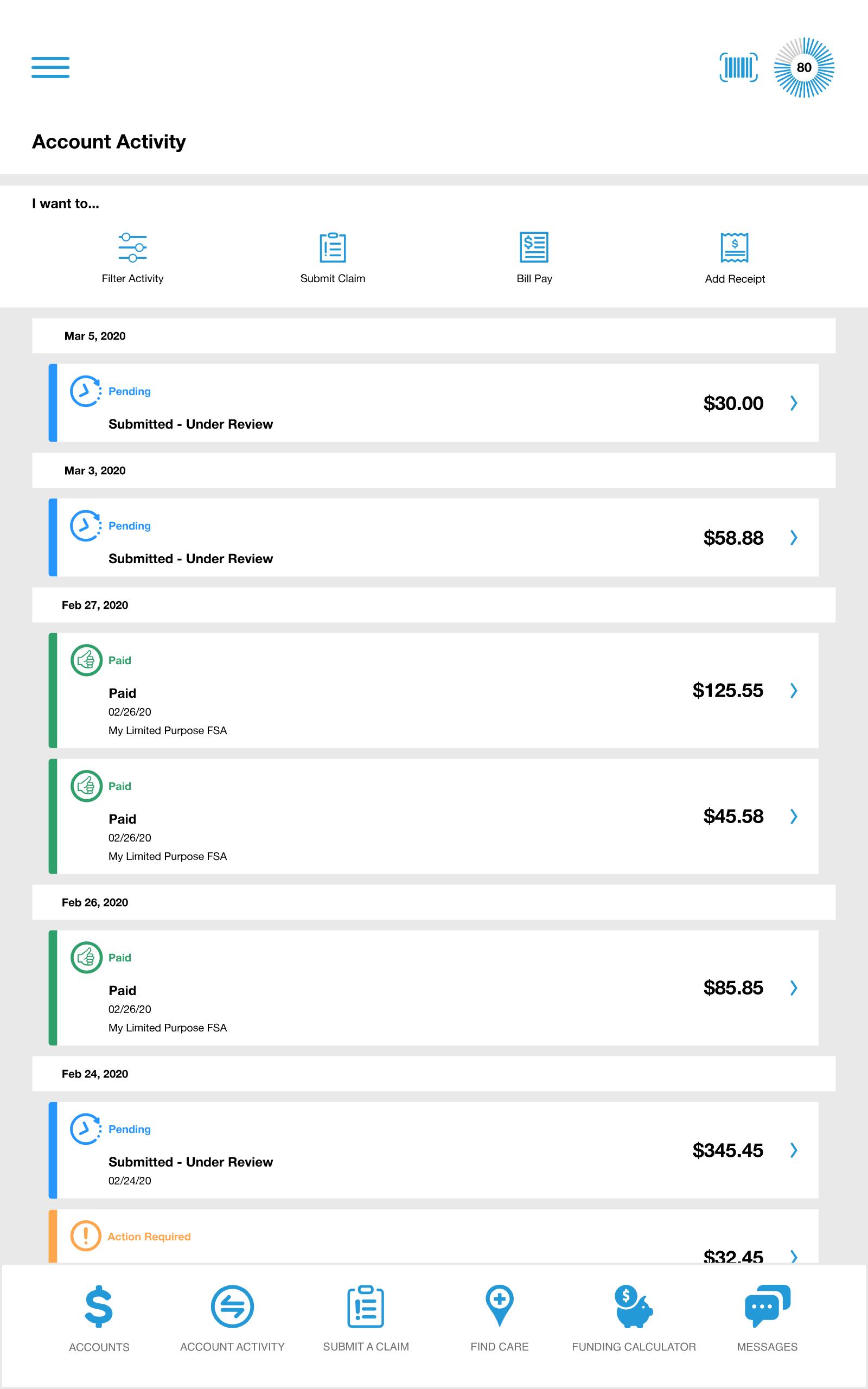Click the Submit Claim clipboard icon
Viewport: 868px width, 1389px height.
(x=333, y=247)
